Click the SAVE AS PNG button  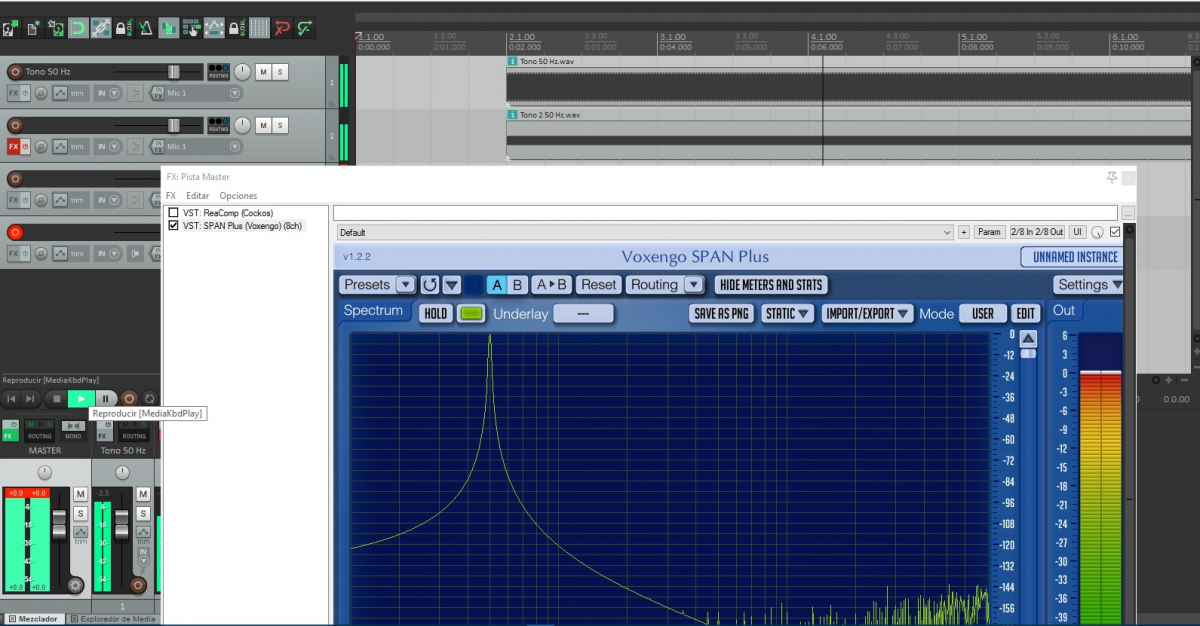coord(720,314)
